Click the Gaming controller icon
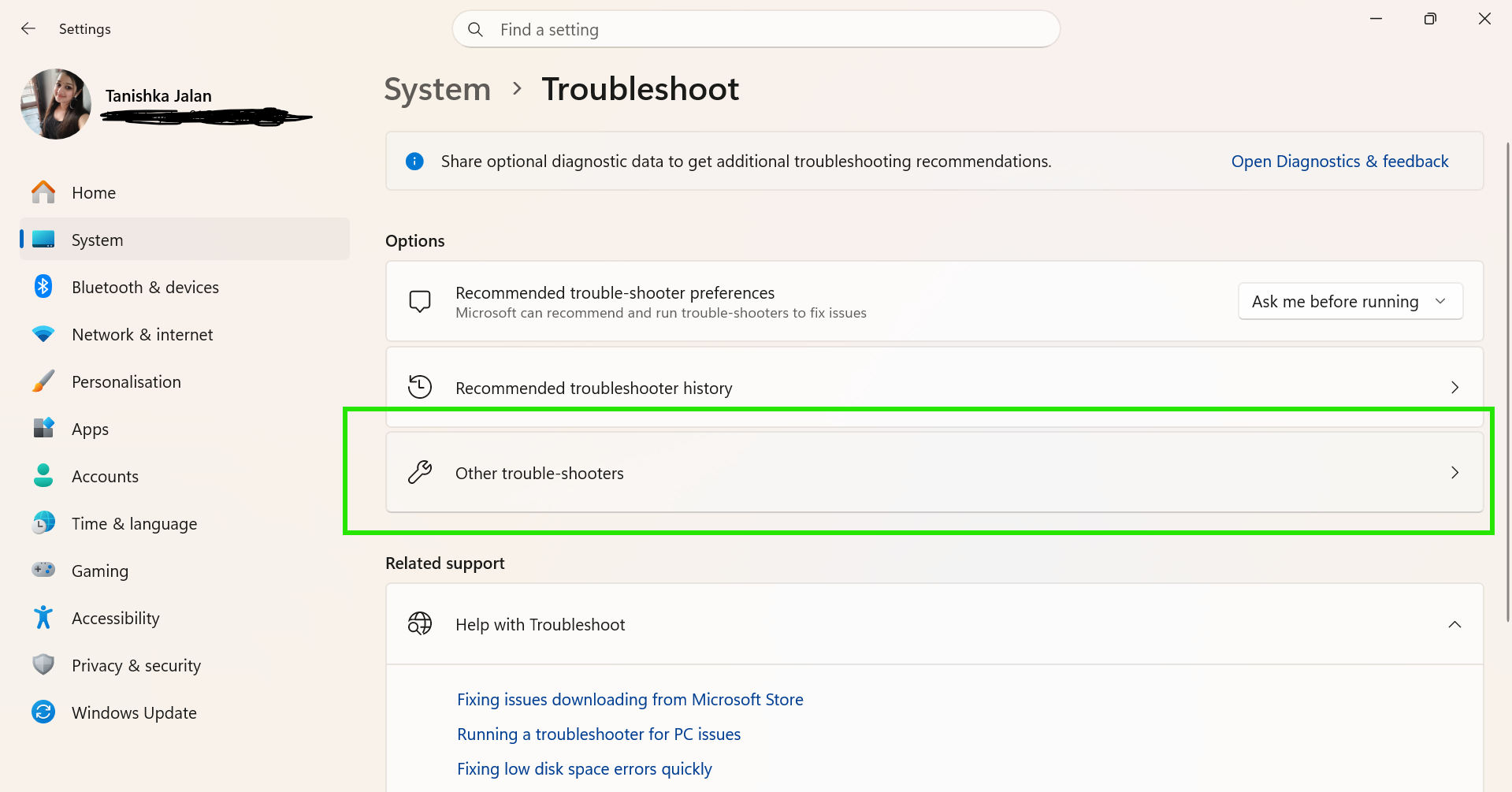This screenshot has height=792, width=1512. [43, 569]
